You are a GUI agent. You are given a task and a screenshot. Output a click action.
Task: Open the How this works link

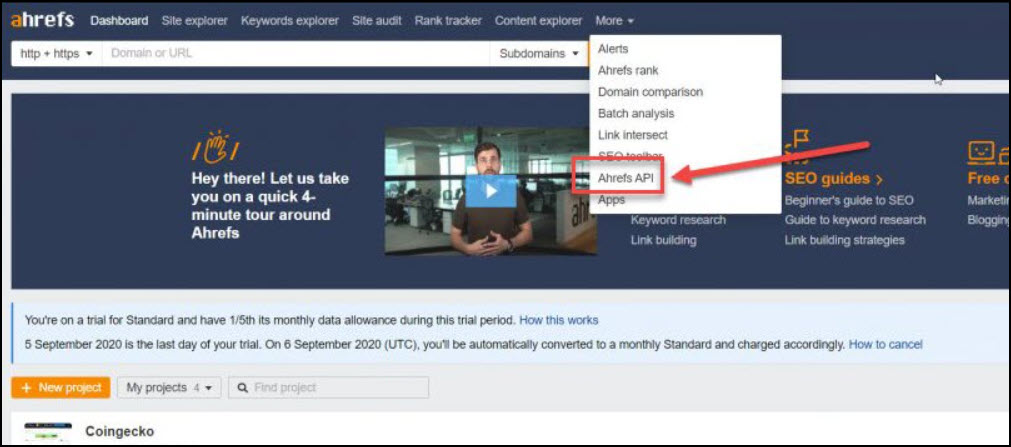click(559, 320)
